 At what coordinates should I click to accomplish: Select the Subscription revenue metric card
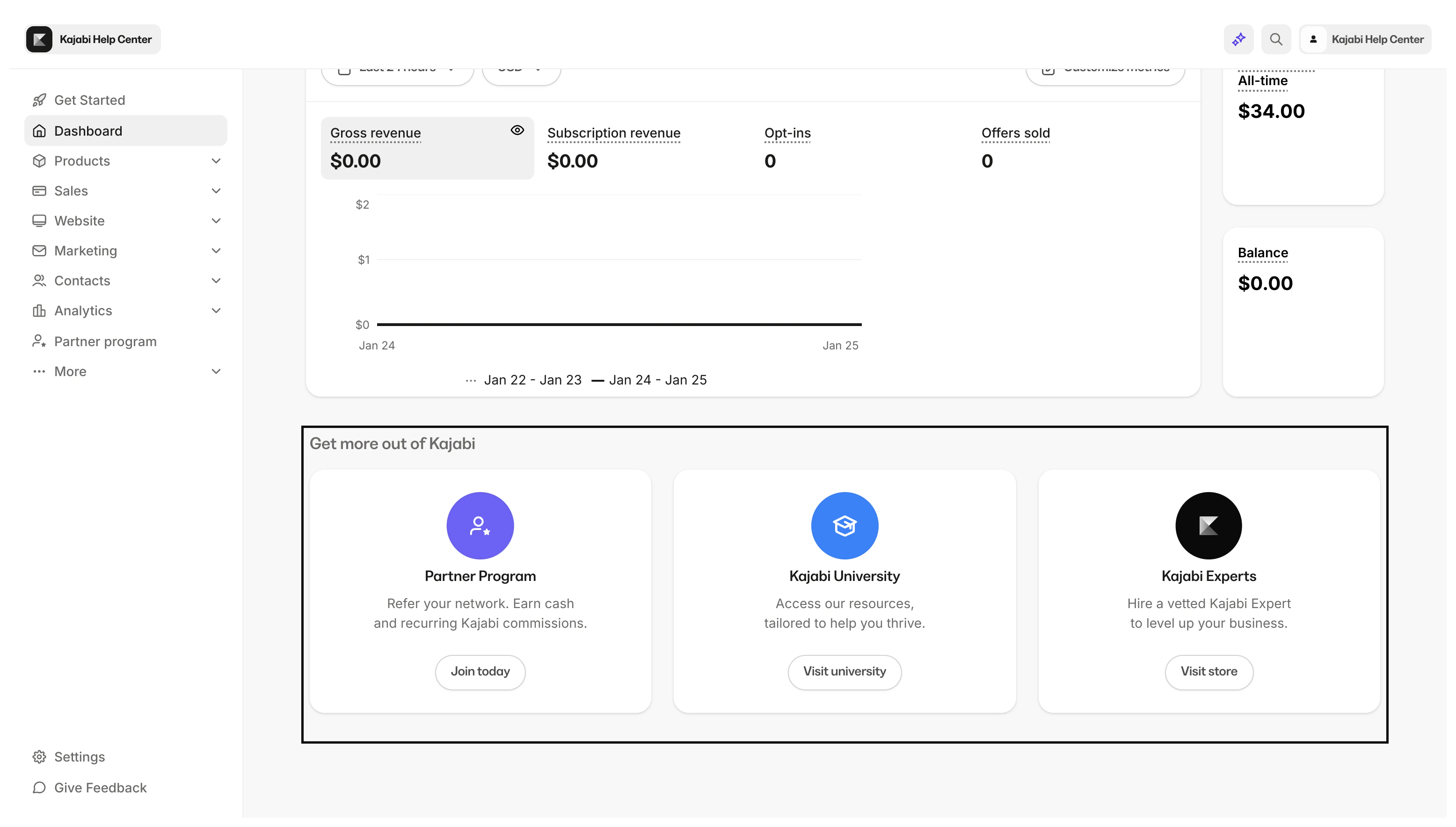click(613, 148)
